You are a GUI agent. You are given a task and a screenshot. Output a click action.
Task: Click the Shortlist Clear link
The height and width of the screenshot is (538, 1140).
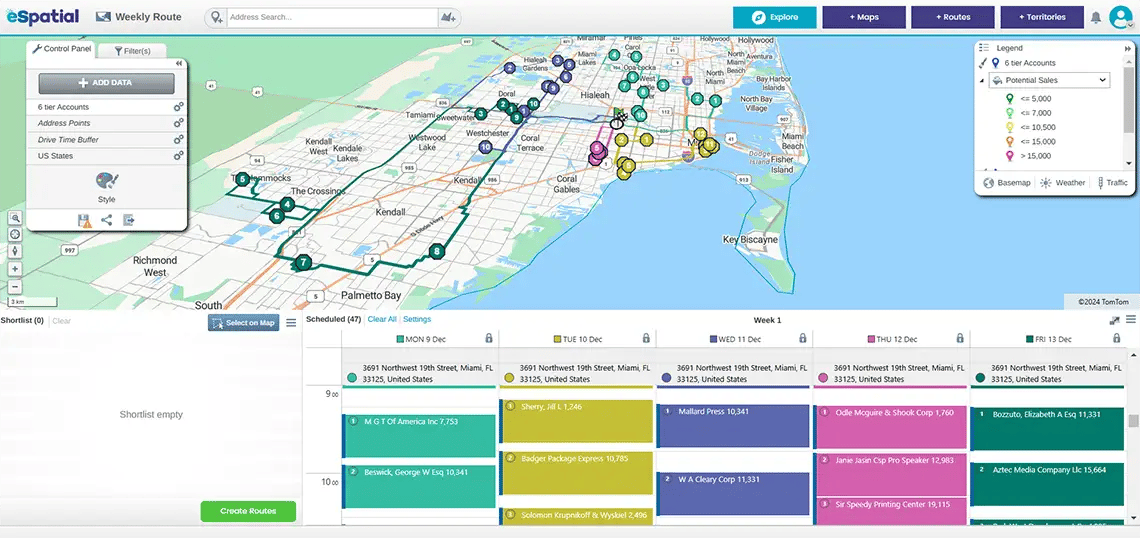(62, 321)
